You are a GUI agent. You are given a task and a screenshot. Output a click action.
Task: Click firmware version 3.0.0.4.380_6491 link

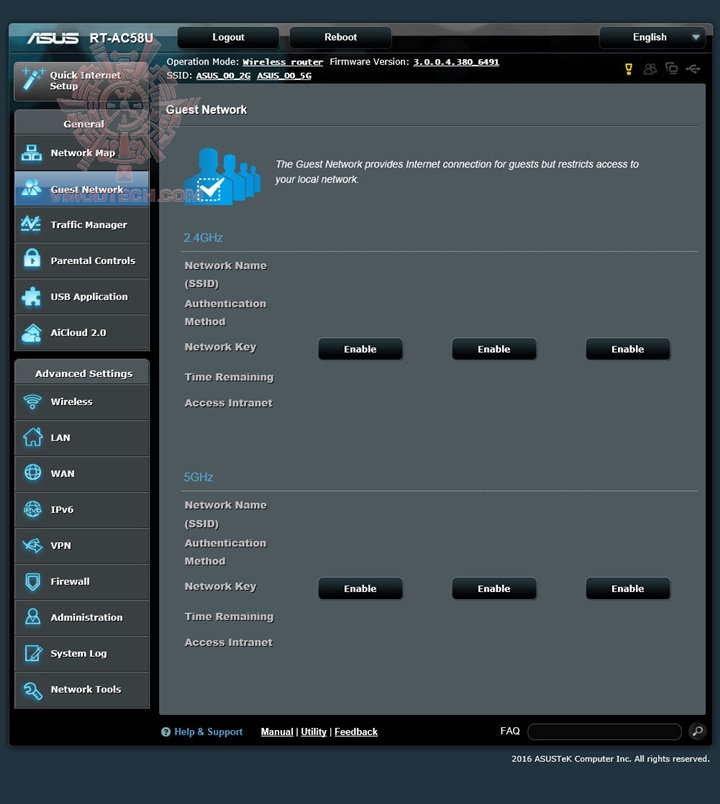pos(456,62)
